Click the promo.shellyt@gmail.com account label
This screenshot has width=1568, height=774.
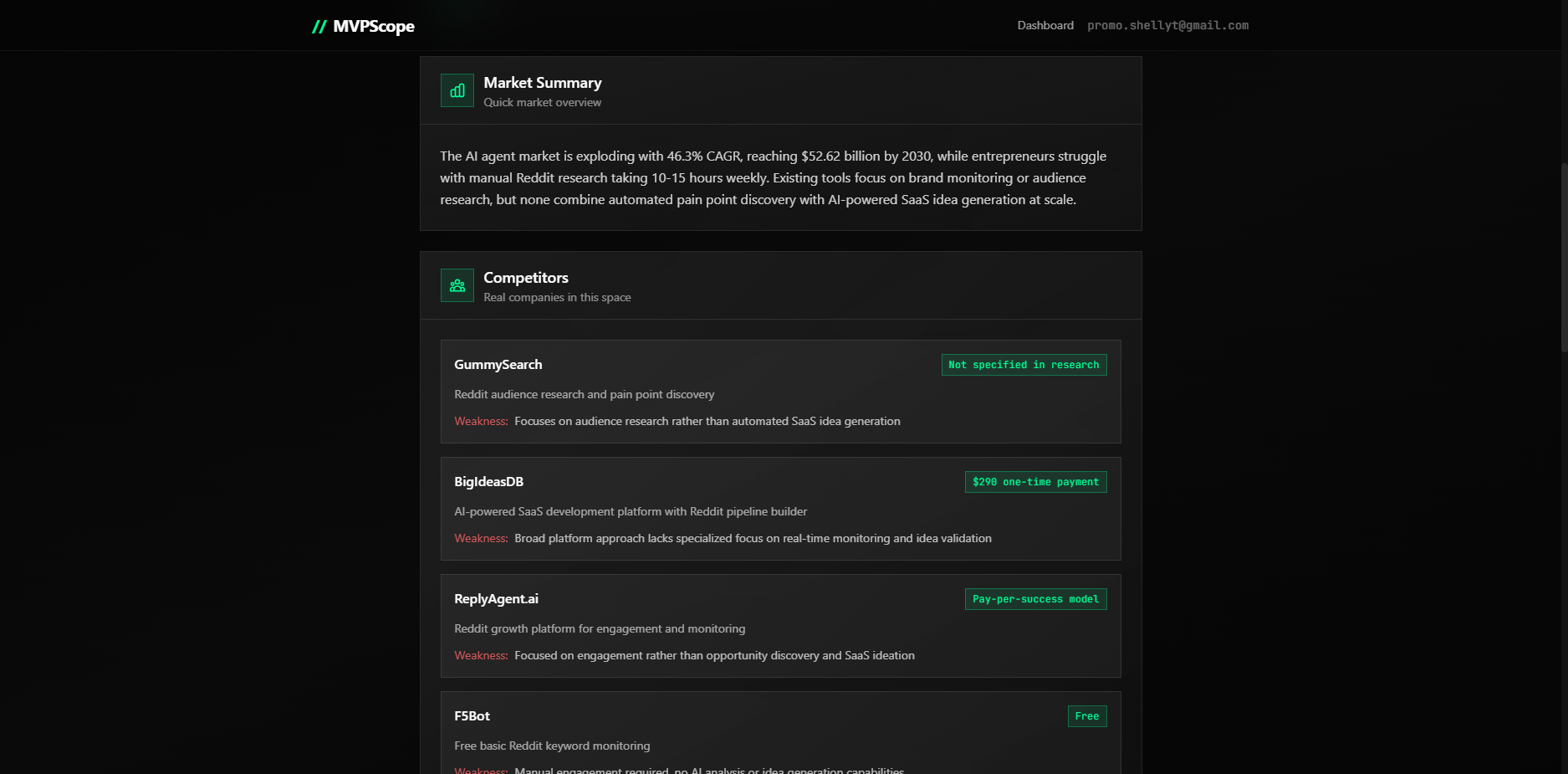[x=1167, y=25]
